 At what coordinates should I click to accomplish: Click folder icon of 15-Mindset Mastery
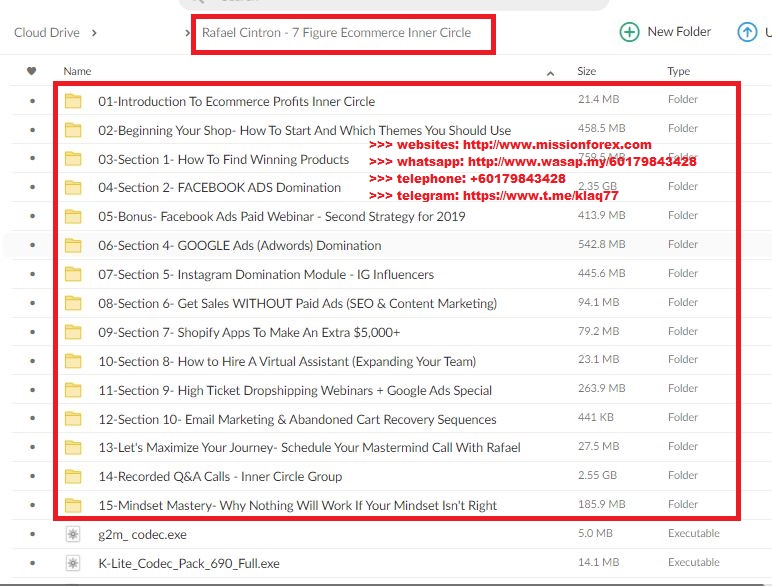(73, 505)
